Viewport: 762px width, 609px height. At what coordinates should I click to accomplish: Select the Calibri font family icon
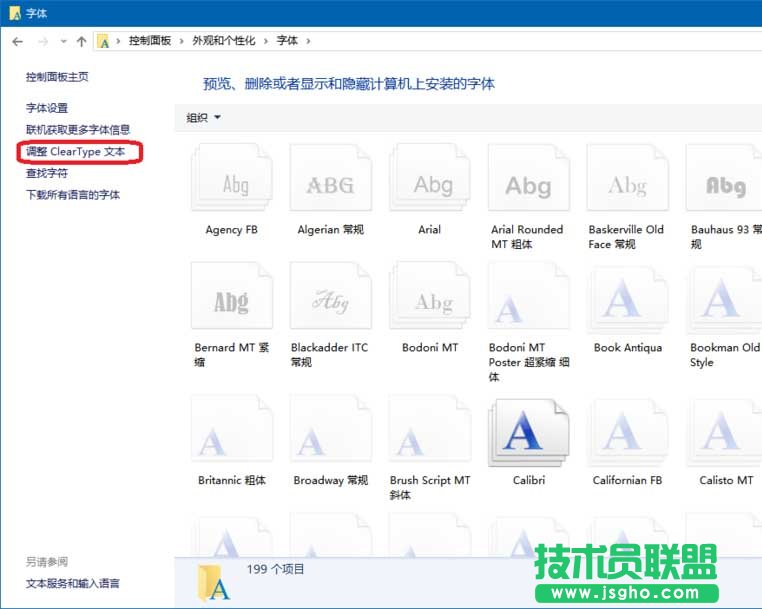[x=529, y=432]
